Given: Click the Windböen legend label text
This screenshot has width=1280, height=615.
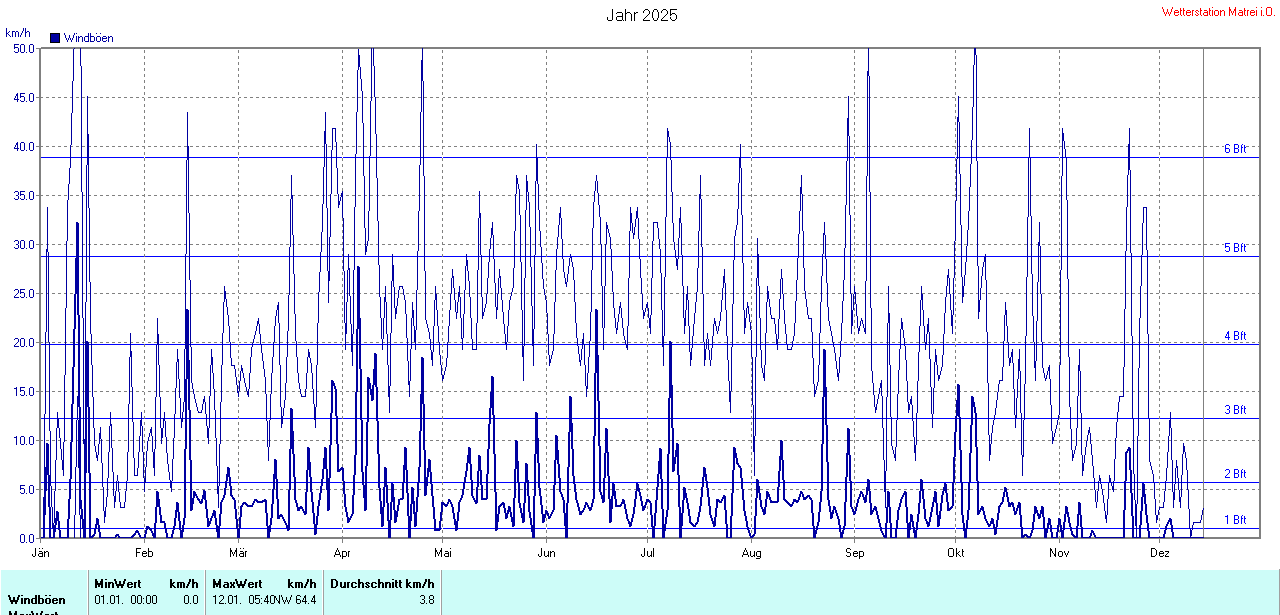Looking at the screenshot, I should (x=88, y=38).
